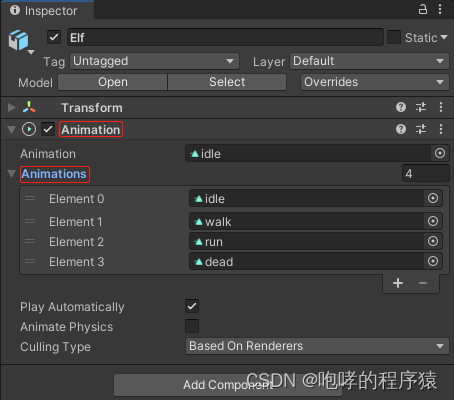Click the Model Select button
This screenshot has width=454, height=400.
click(227, 82)
